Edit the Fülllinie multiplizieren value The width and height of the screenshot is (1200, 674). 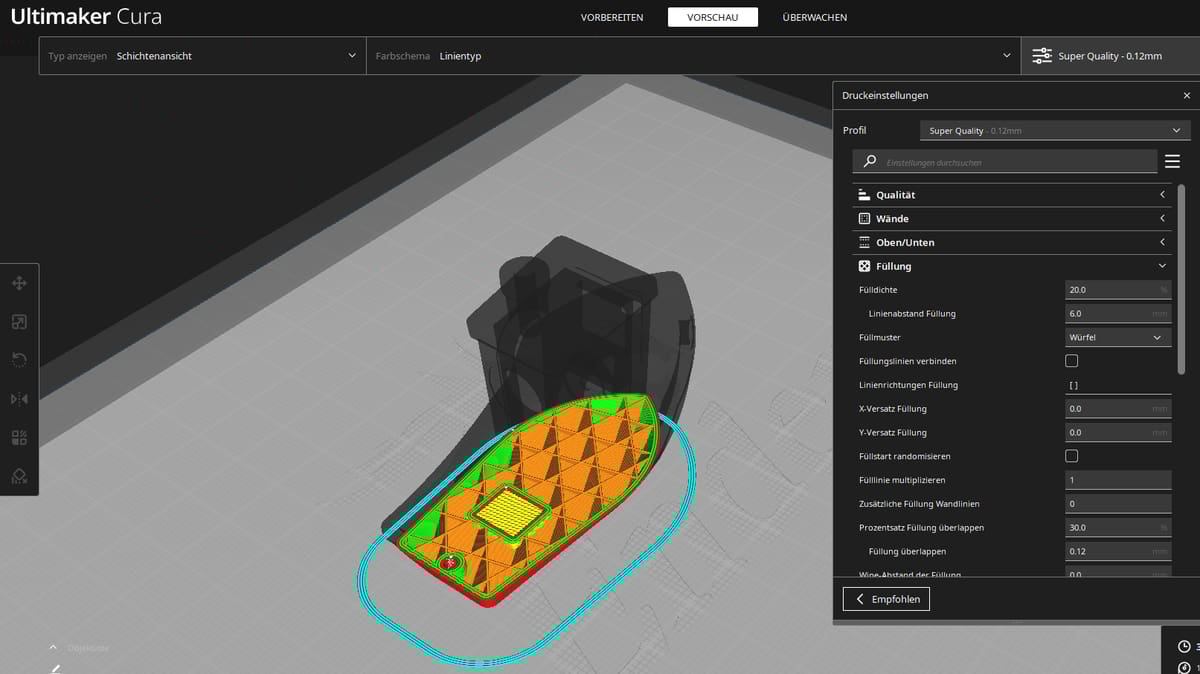pos(1118,480)
